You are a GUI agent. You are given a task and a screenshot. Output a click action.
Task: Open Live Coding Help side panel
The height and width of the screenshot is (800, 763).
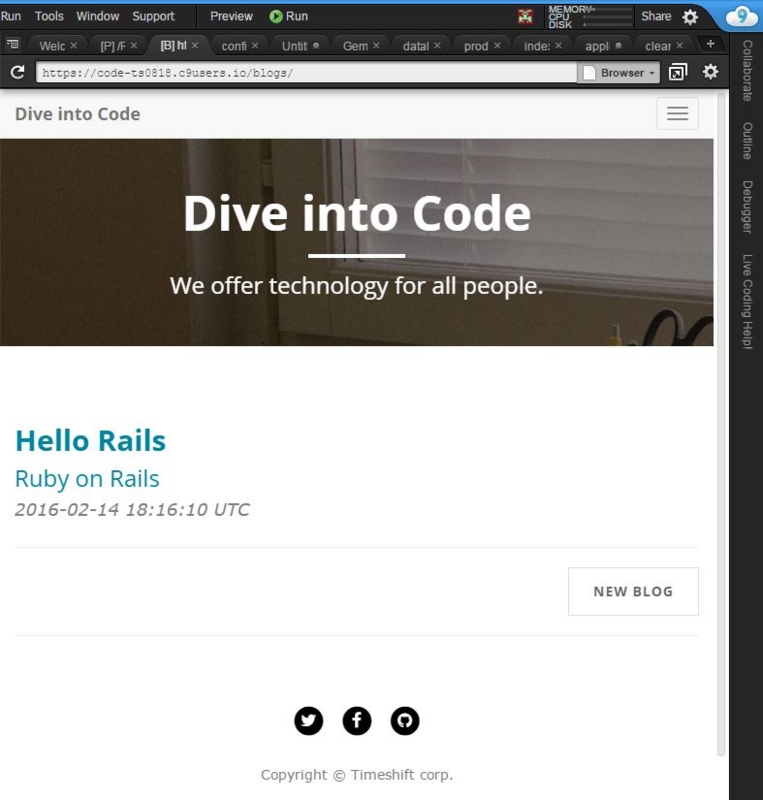747,302
